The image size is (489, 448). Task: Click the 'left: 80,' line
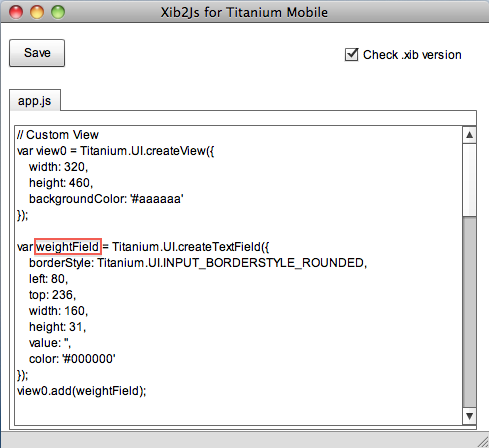(x=48, y=279)
